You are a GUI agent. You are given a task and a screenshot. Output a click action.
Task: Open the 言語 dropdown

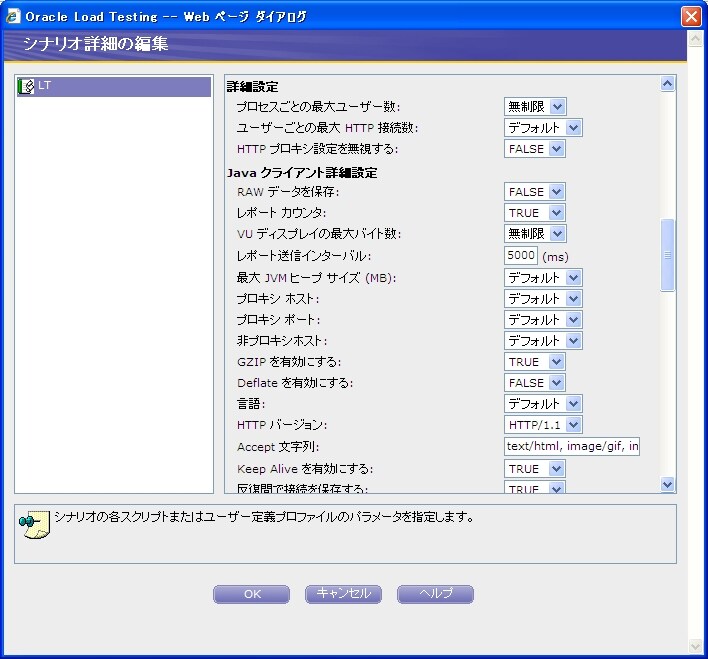pyautogui.click(x=543, y=404)
